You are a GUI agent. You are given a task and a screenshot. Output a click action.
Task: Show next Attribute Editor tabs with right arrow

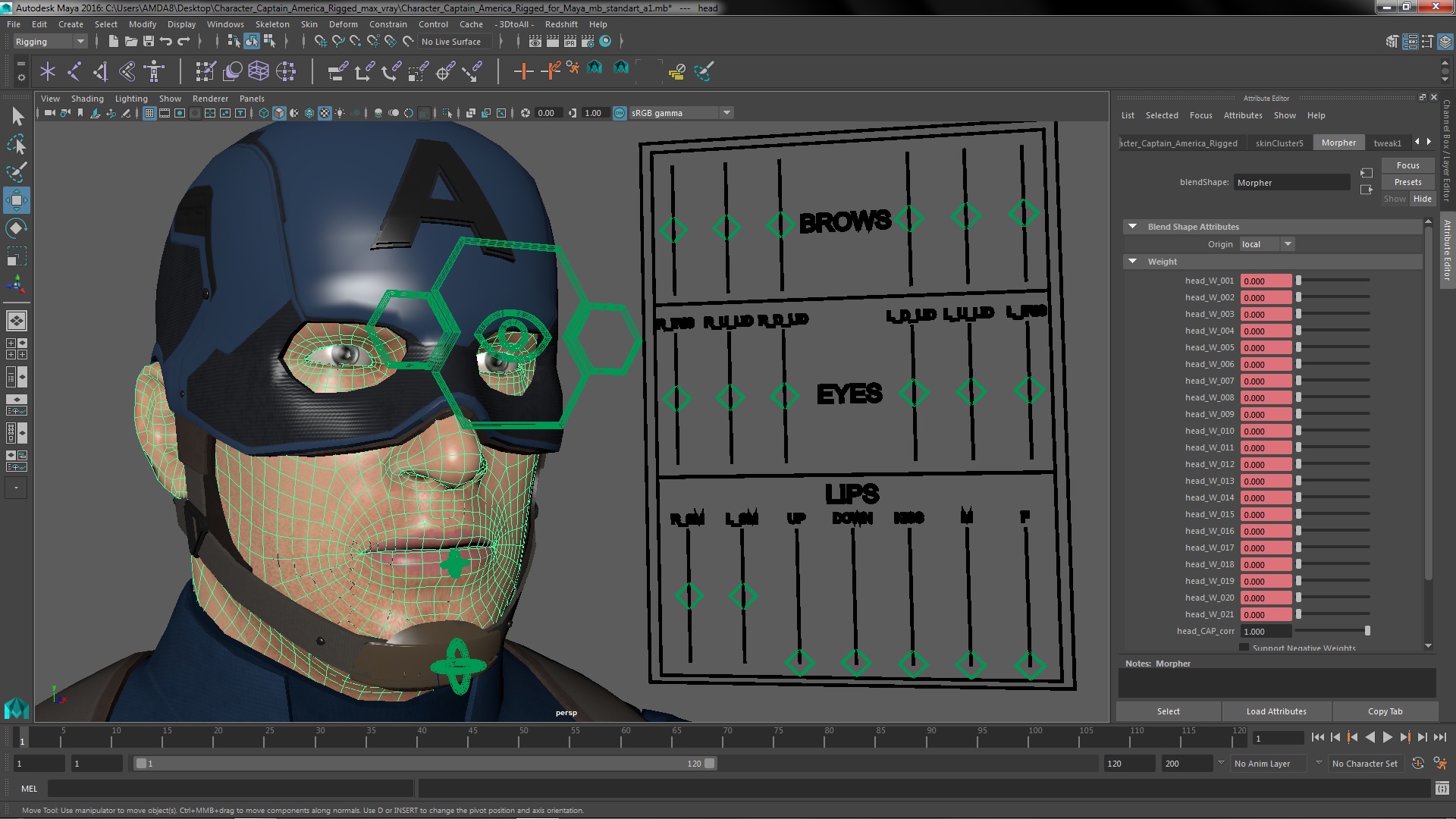click(x=1429, y=142)
